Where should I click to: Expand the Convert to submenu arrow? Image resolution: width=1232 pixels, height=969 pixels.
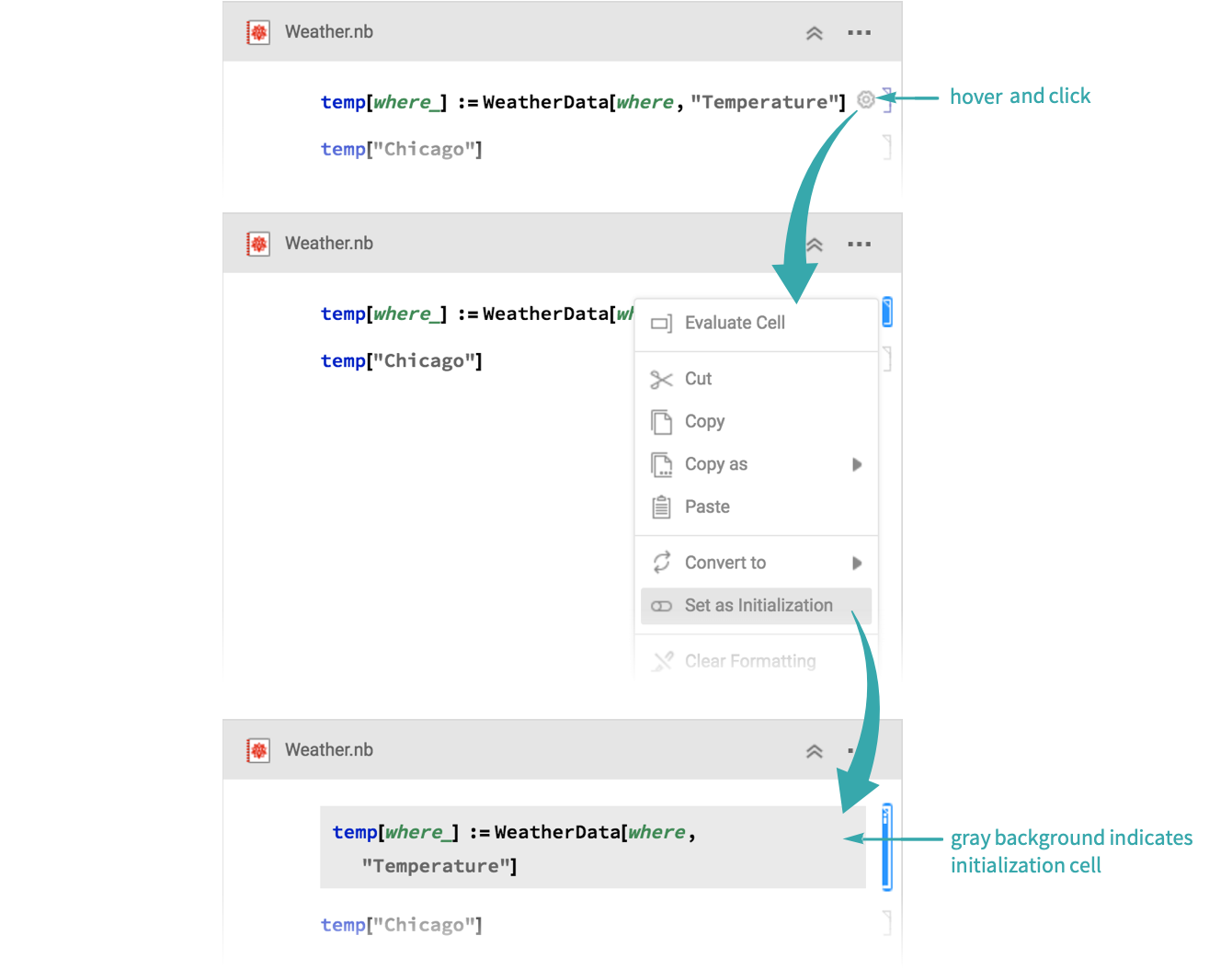[857, 563]
